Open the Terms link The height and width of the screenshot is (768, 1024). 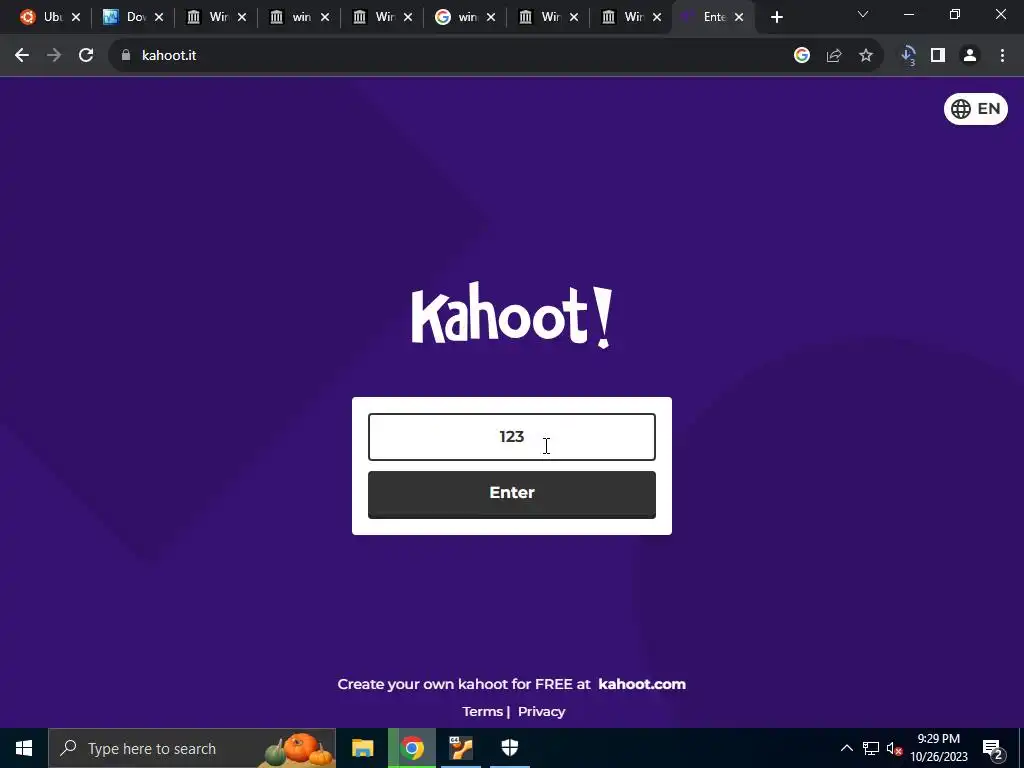pos(482,711)
